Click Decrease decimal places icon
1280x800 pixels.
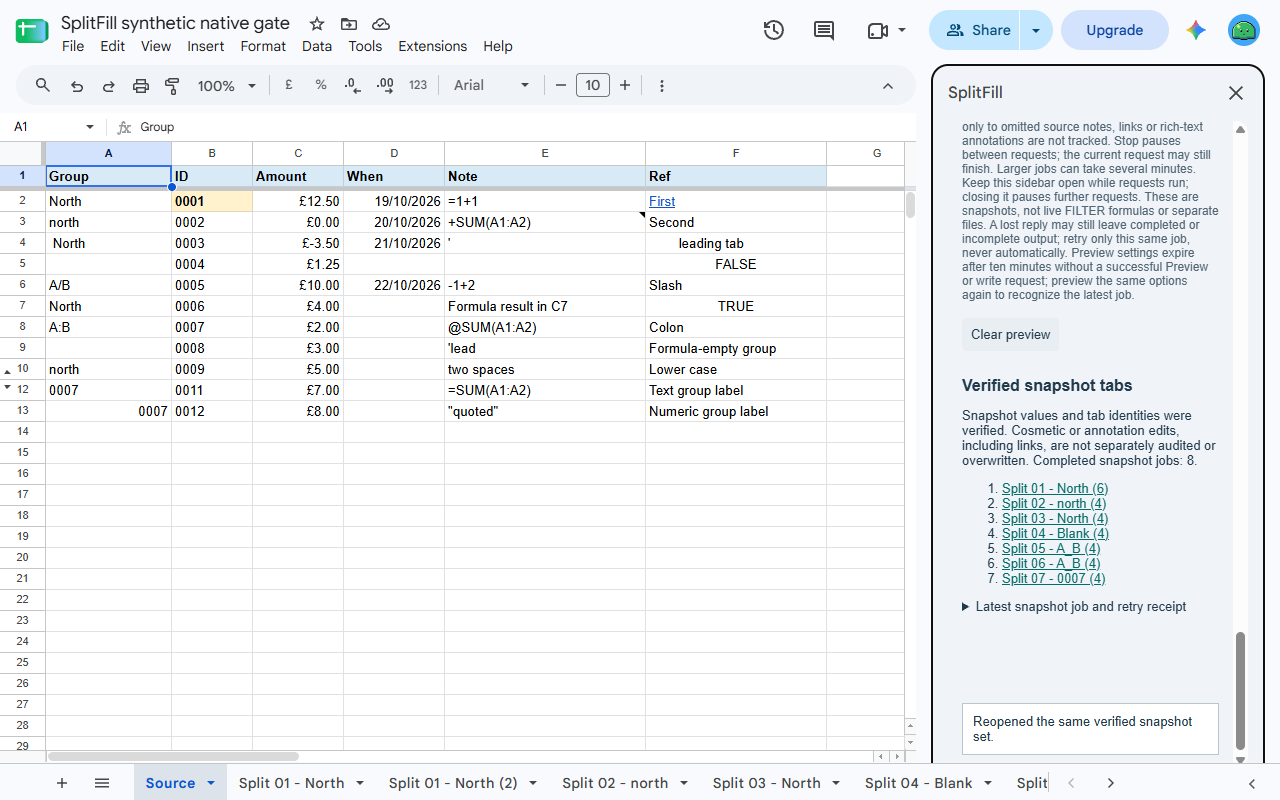[352, 86]
